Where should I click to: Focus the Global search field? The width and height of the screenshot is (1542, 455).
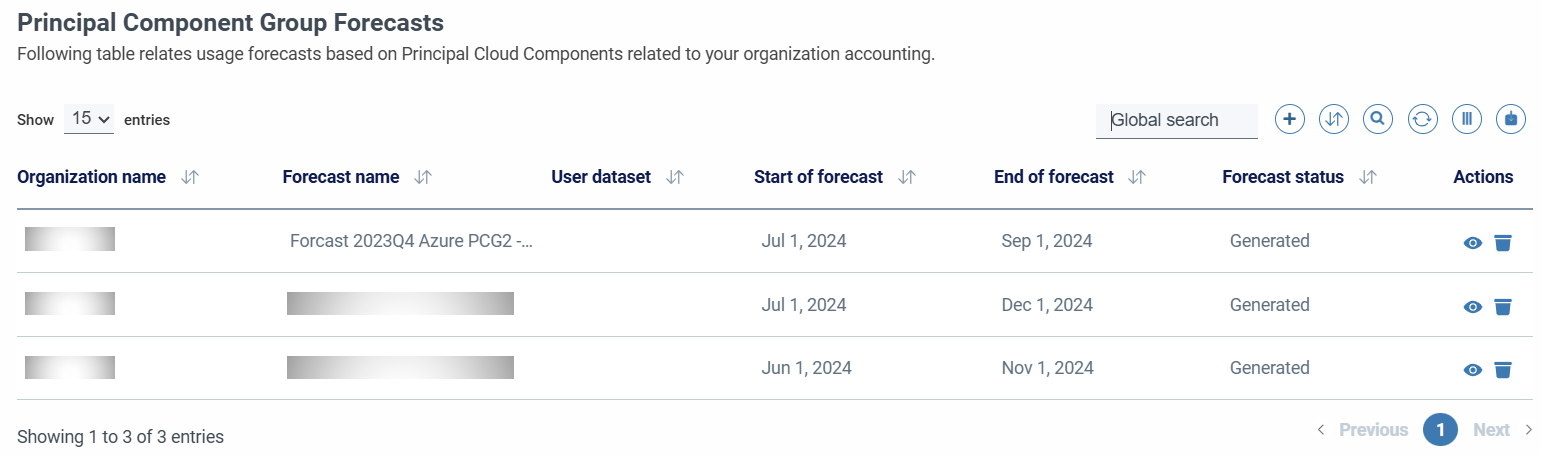pyautogui.click(x=1177, y=121)
